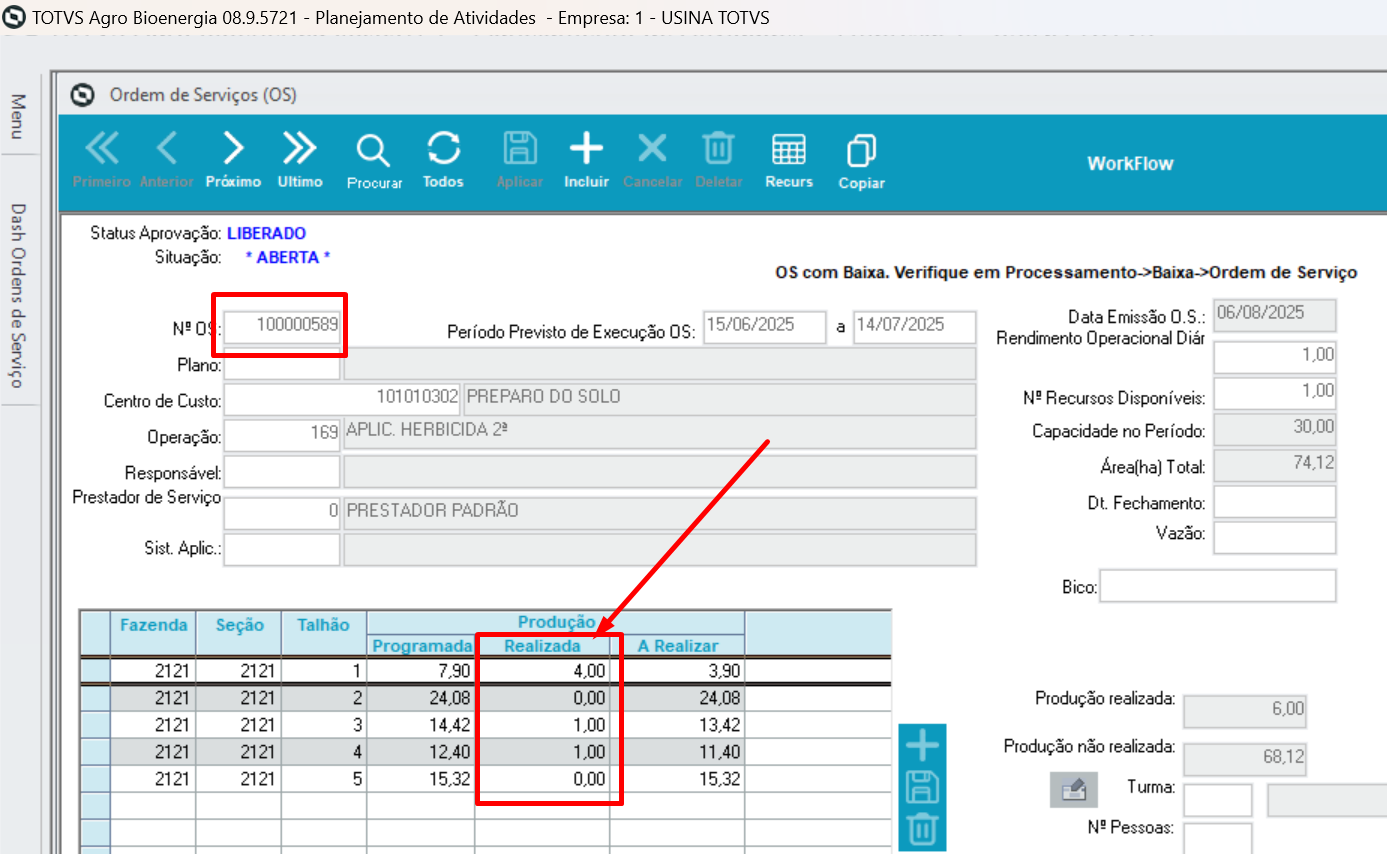Click the Dt. Fechamento field
This screenshot has height=854, width=1387.
(1275, 502)
